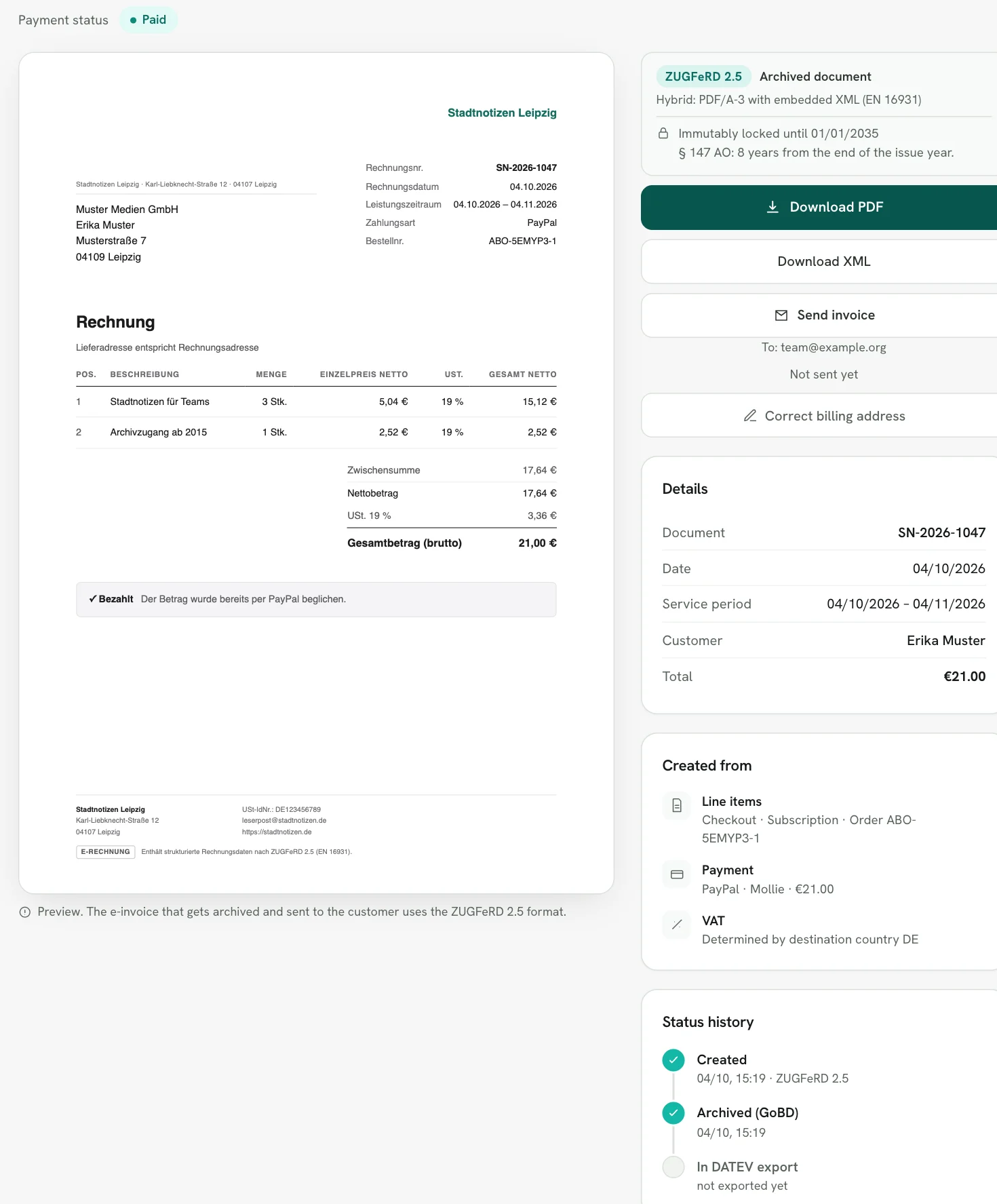The height and width of the screenshot is (1204, 997).
Task: Click the envelope icon on Send invoice
Action: point(781,315)
